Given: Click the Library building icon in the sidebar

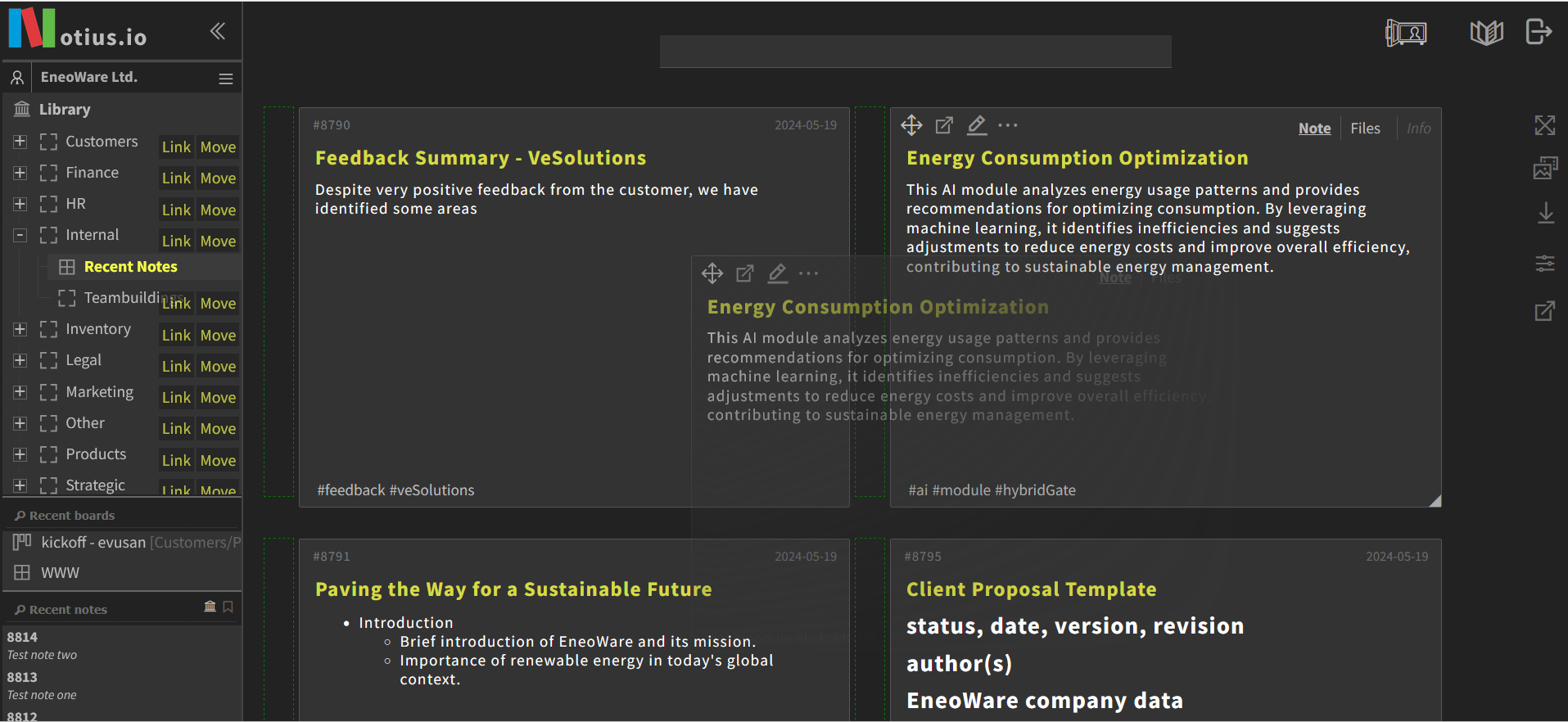Looking at the screenshot, I should [22, 109].
